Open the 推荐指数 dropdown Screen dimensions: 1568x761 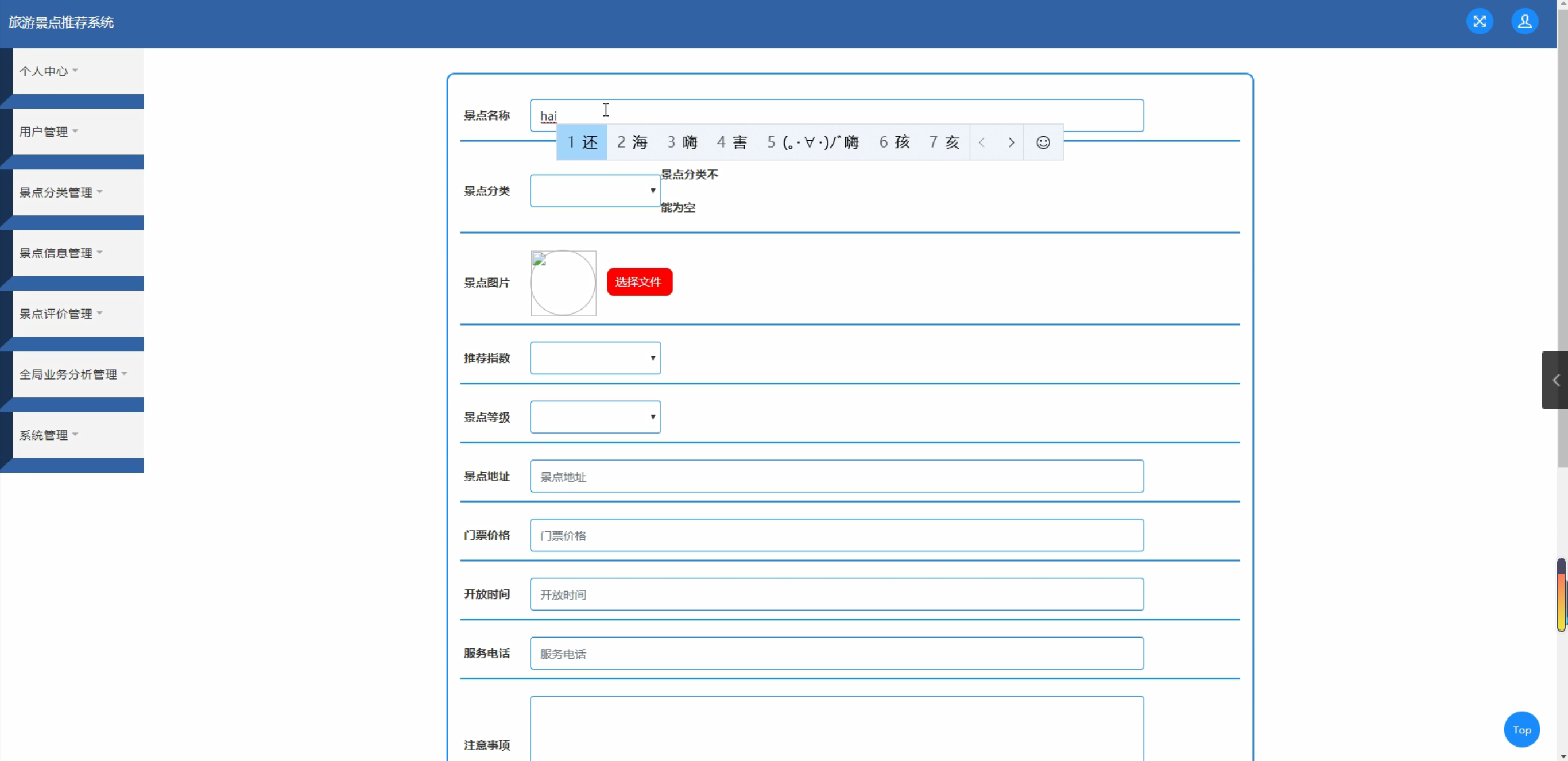tap(595, 358)
